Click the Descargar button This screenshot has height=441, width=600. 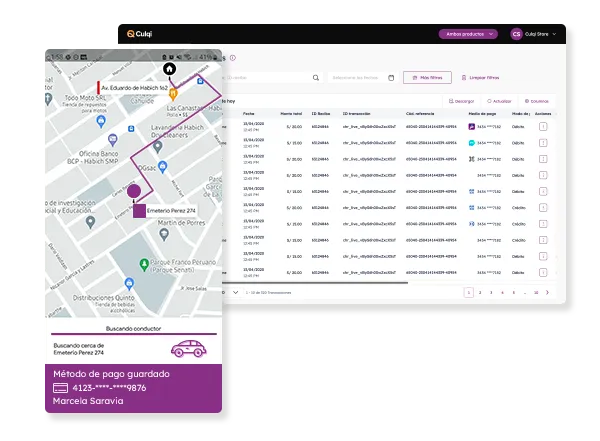point(462,101)
